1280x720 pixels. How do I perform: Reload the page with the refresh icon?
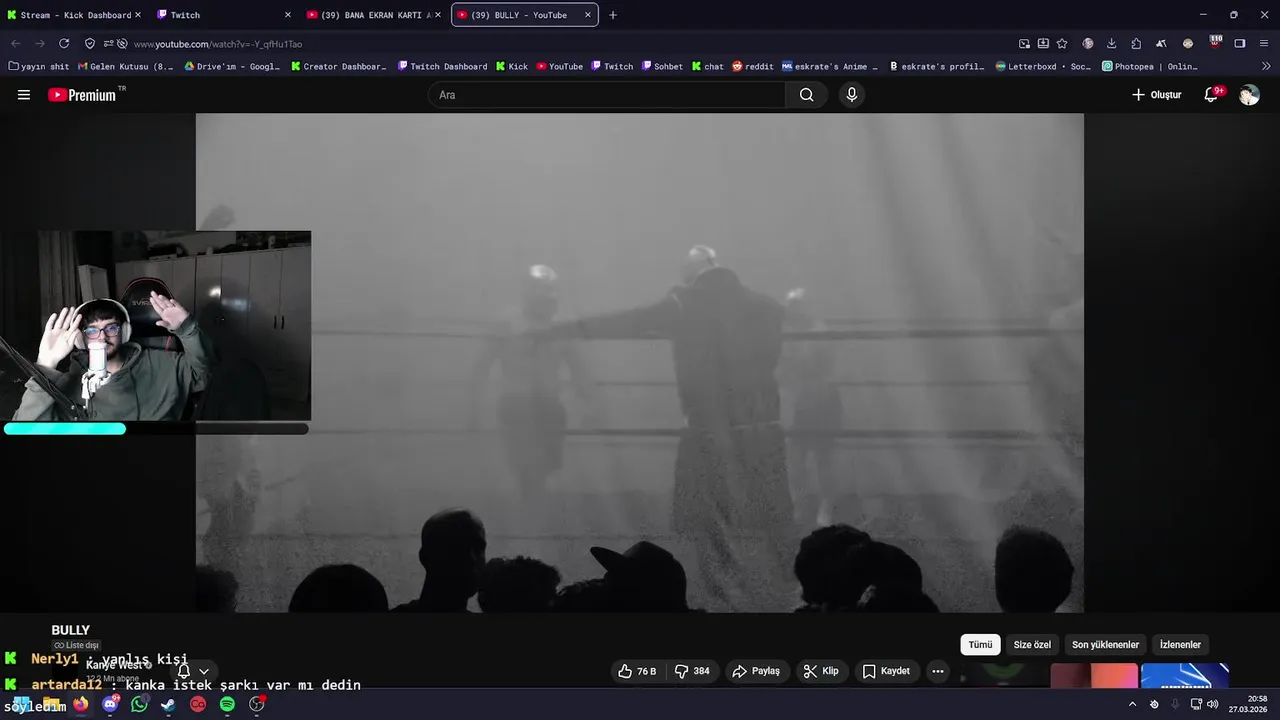point(64,44)
